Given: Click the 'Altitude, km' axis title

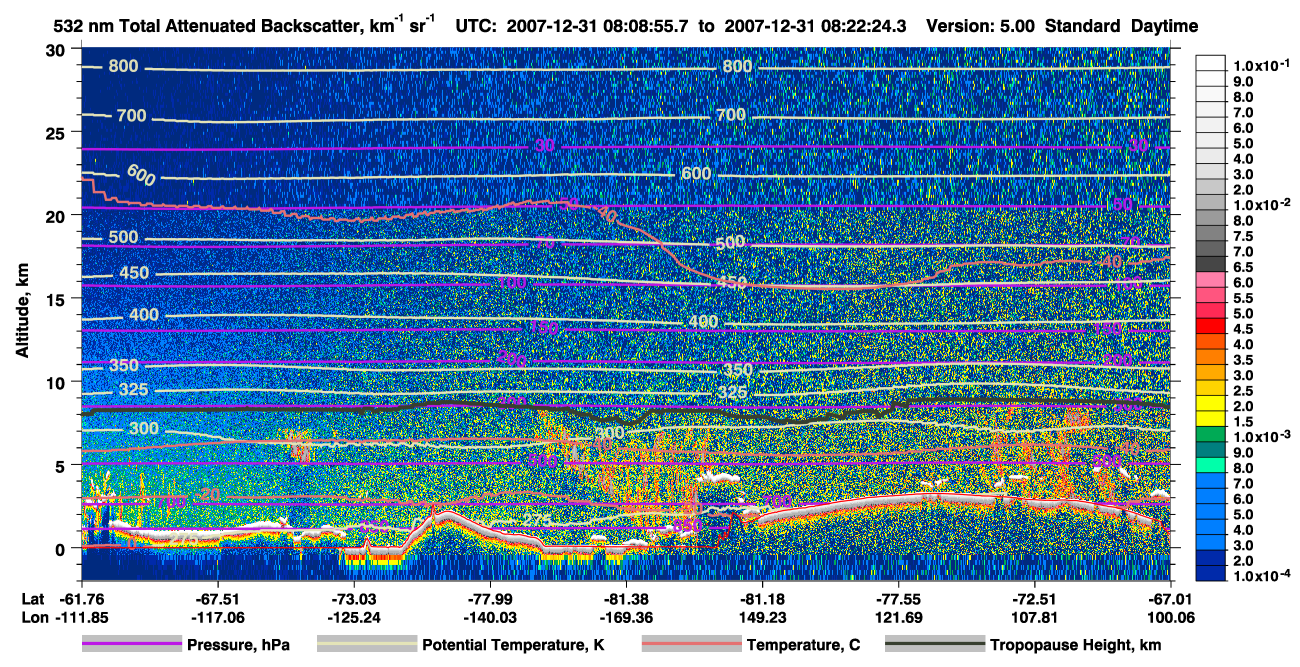Looking at the screenshot, I should (x=22, y=312).
